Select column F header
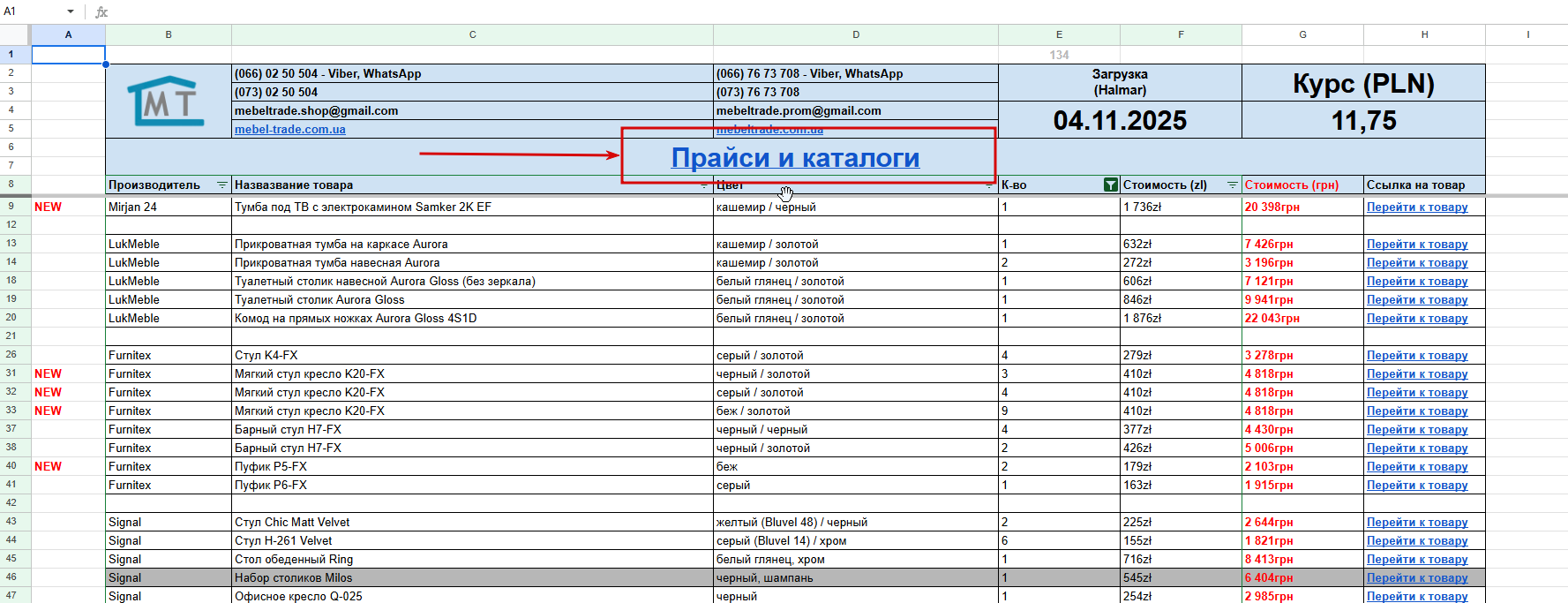This screenshot has width=1568, height=603. click(x=1181, y=34)
